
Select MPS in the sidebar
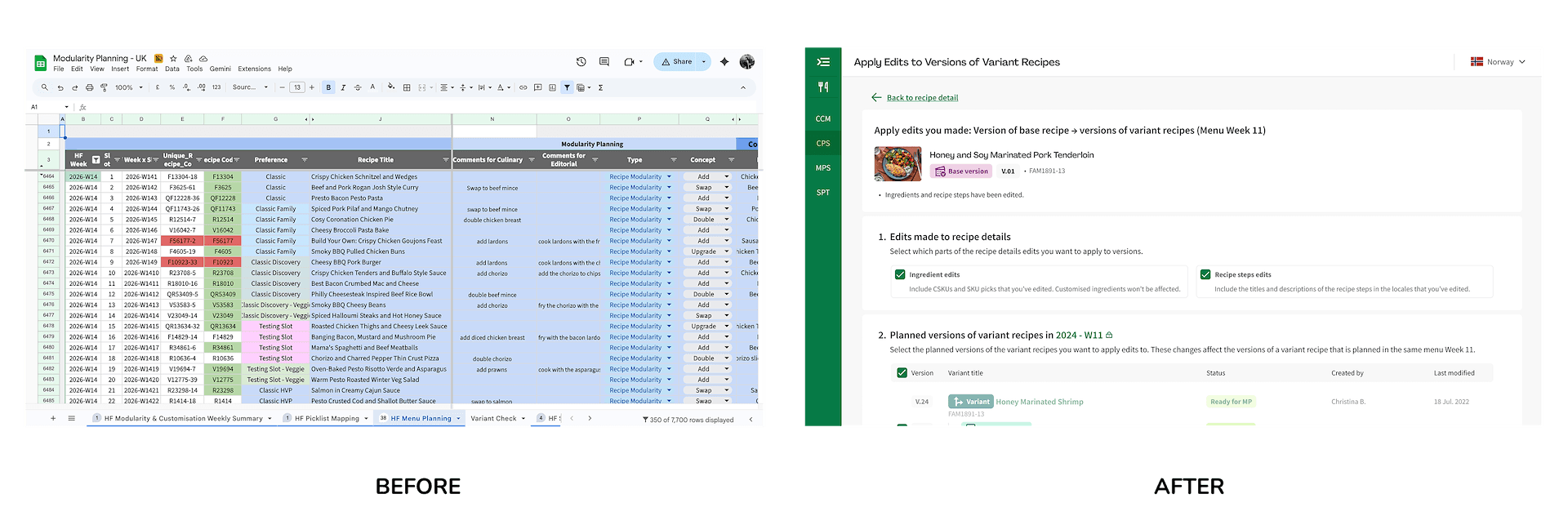pos(823,168)
